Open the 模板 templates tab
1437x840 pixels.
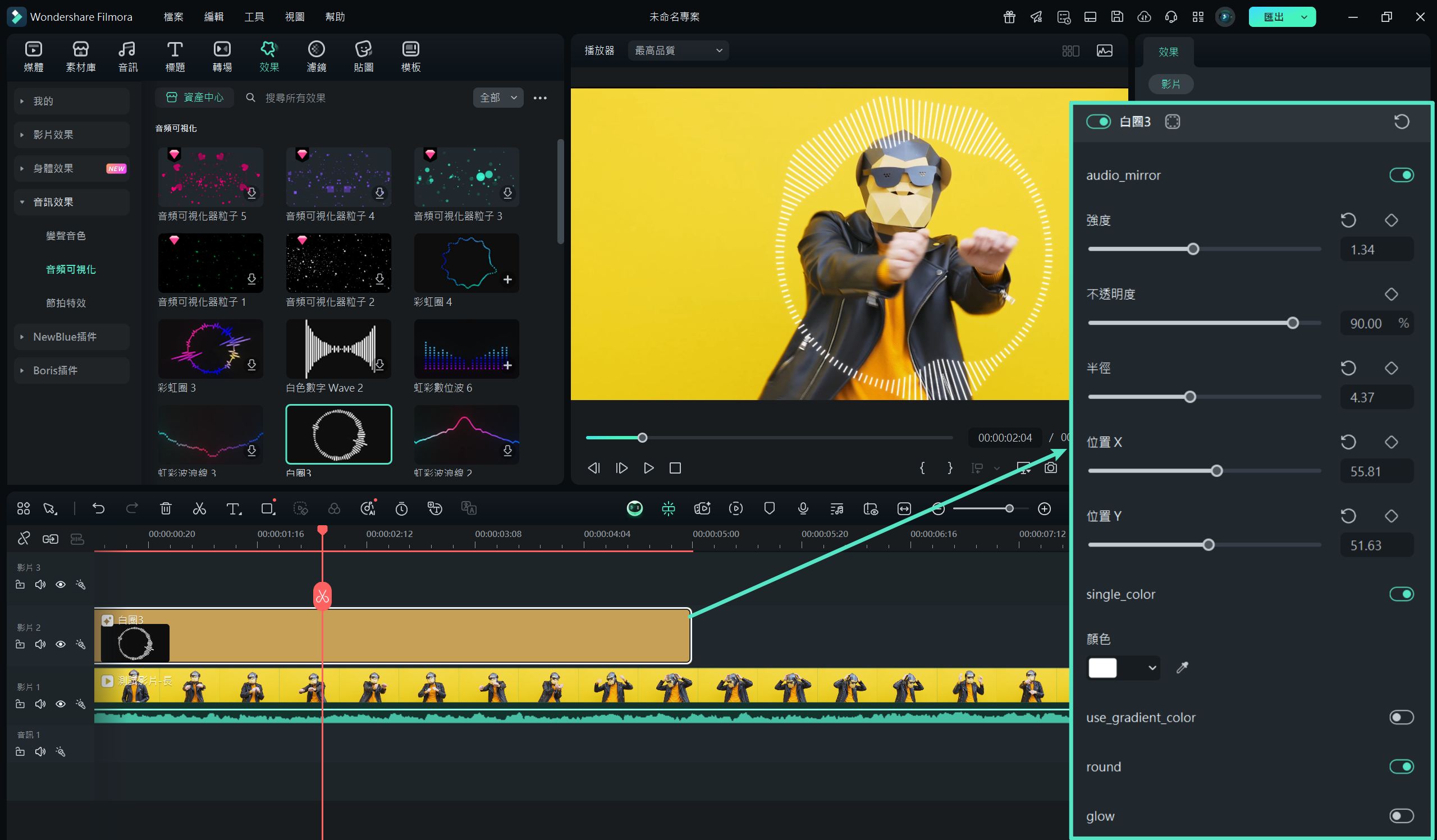(411, 57)
